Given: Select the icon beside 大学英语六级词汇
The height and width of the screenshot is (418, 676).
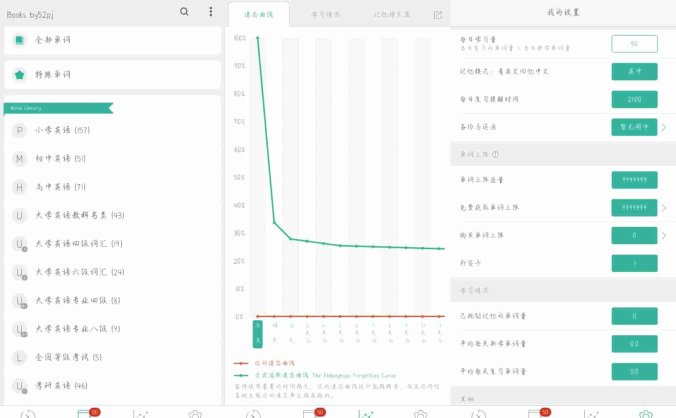Looking at the screenshot, I should 20,272.
